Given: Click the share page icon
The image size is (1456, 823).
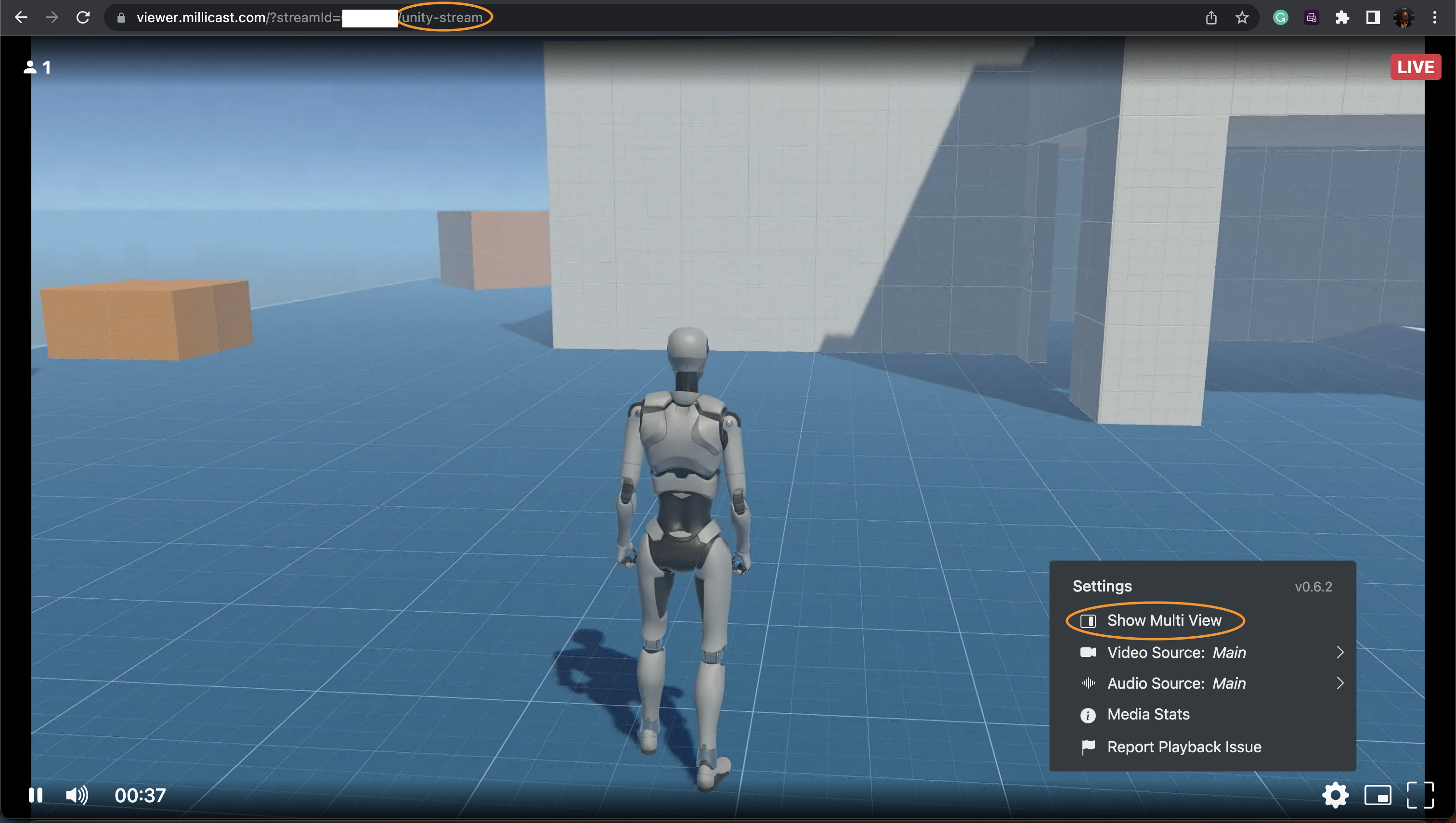Looking at the screenshot, I should pyautogui.click(x=1211, y=17).
